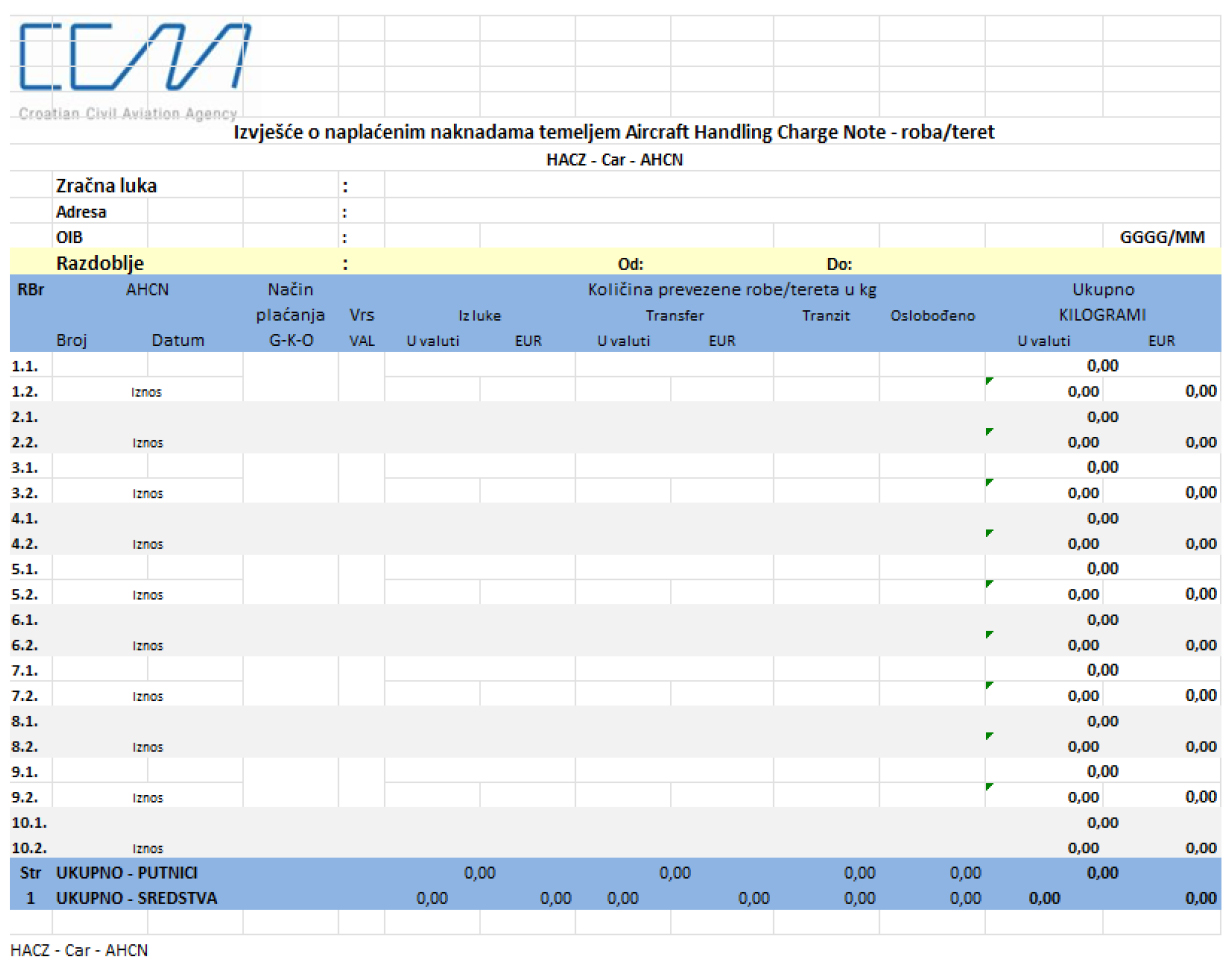Screen dimensions: 1230x970
Task: Click the Do: period end cell
Action: click(839, 265)
